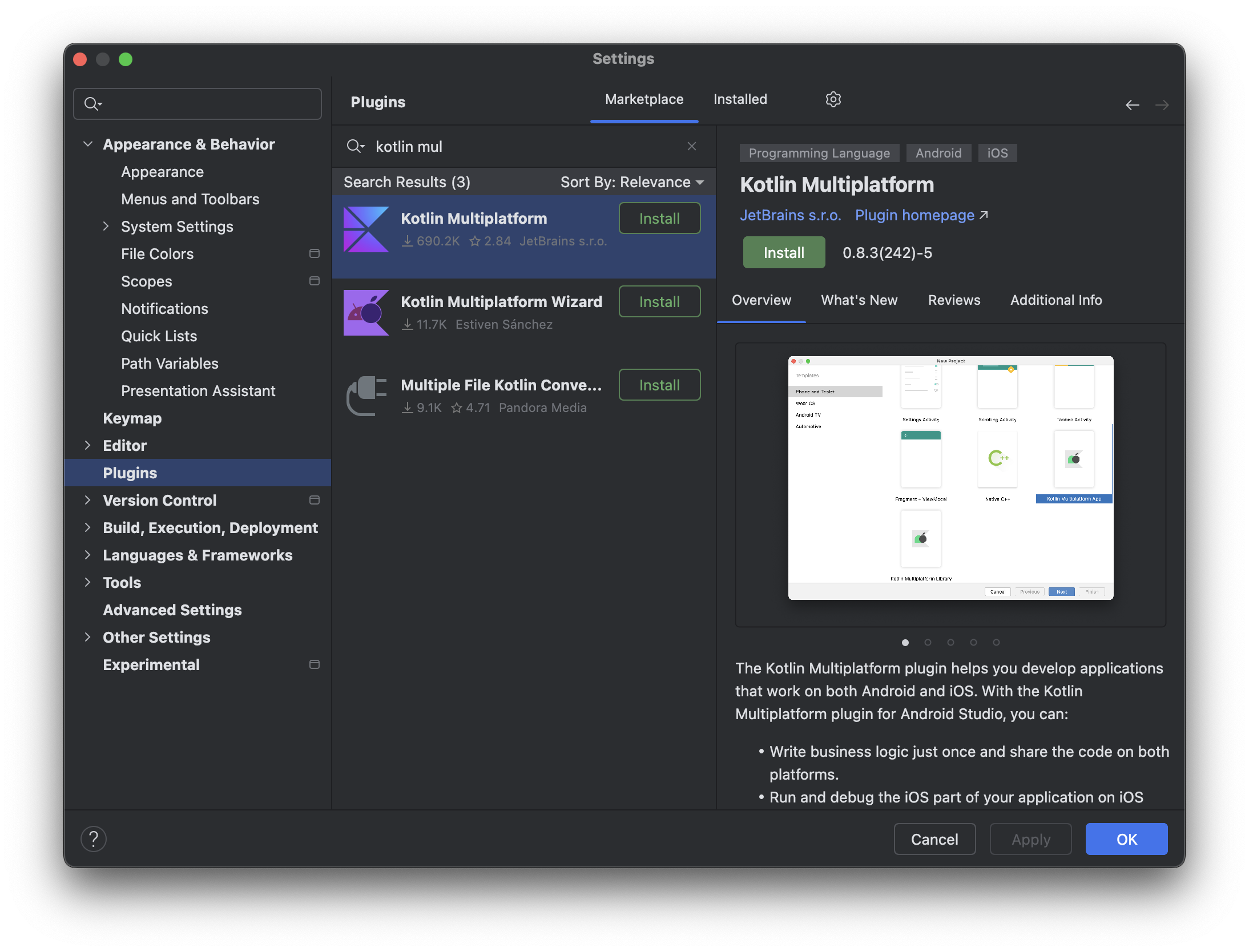Collapse the Appearance & Behavior section

(88, 144)
